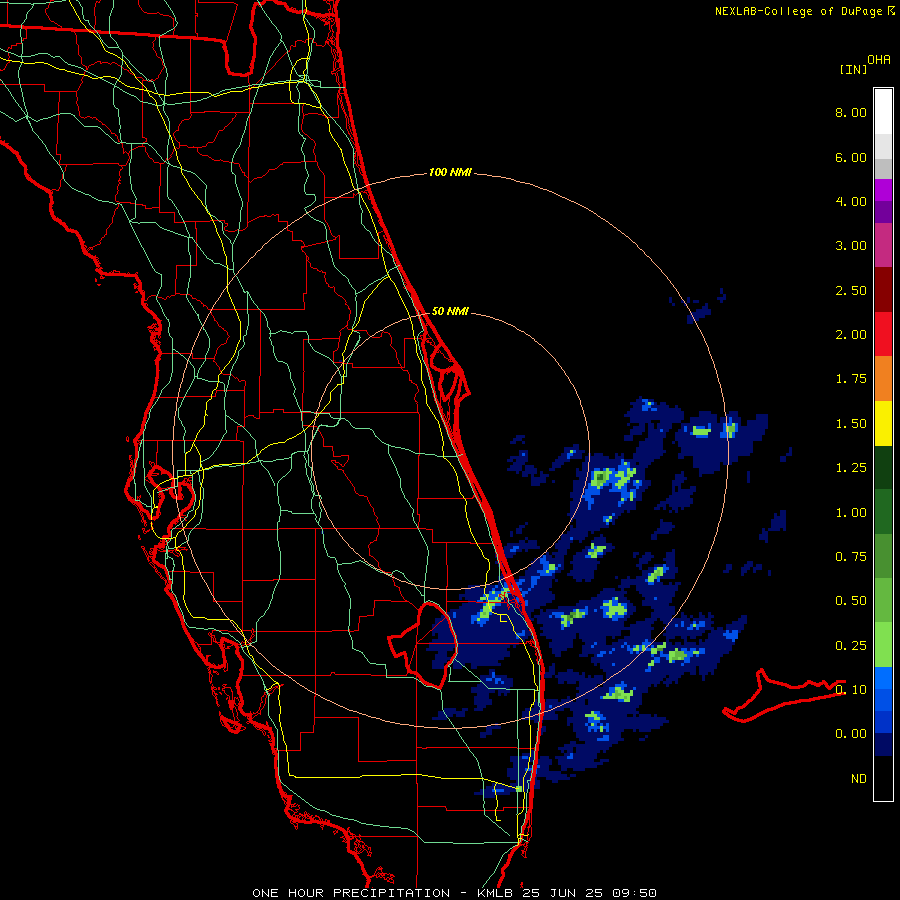Click the 3.00 scale value
Image resolution: width=900 pixels, height=900 pixels.
pos(851,246)
